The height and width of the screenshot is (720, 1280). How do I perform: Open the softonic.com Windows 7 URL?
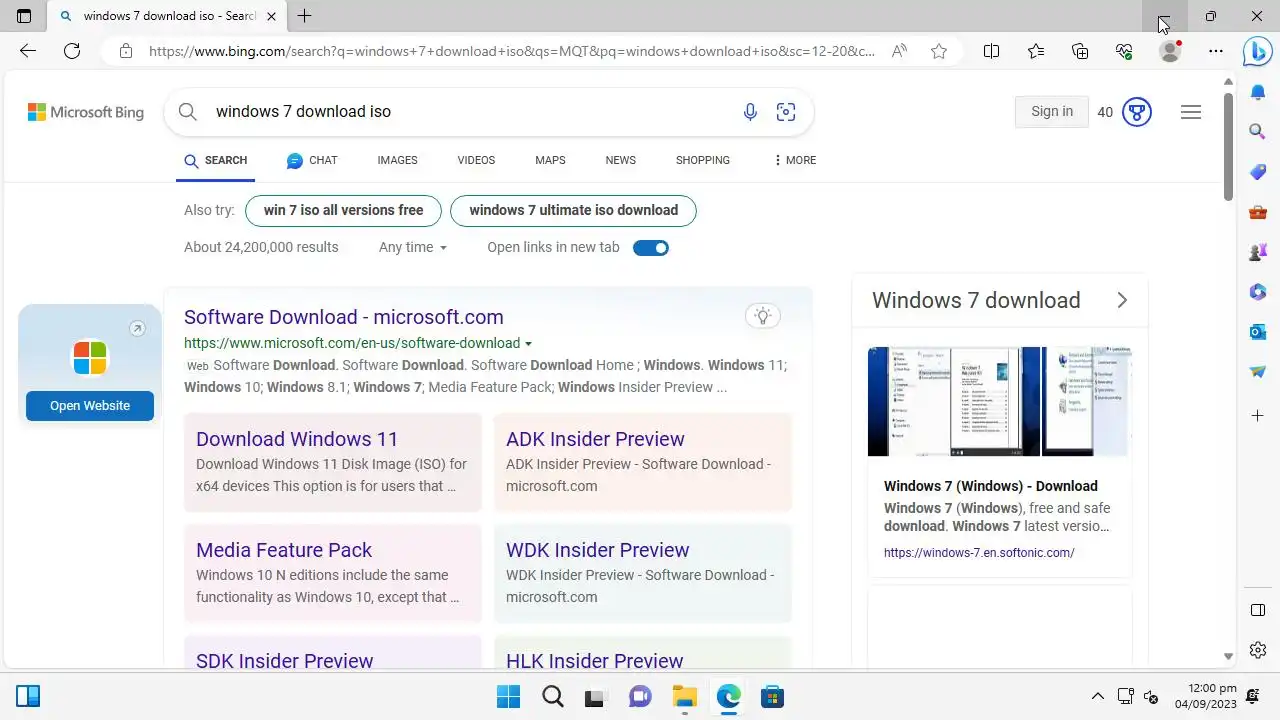[x=979, y=553]
